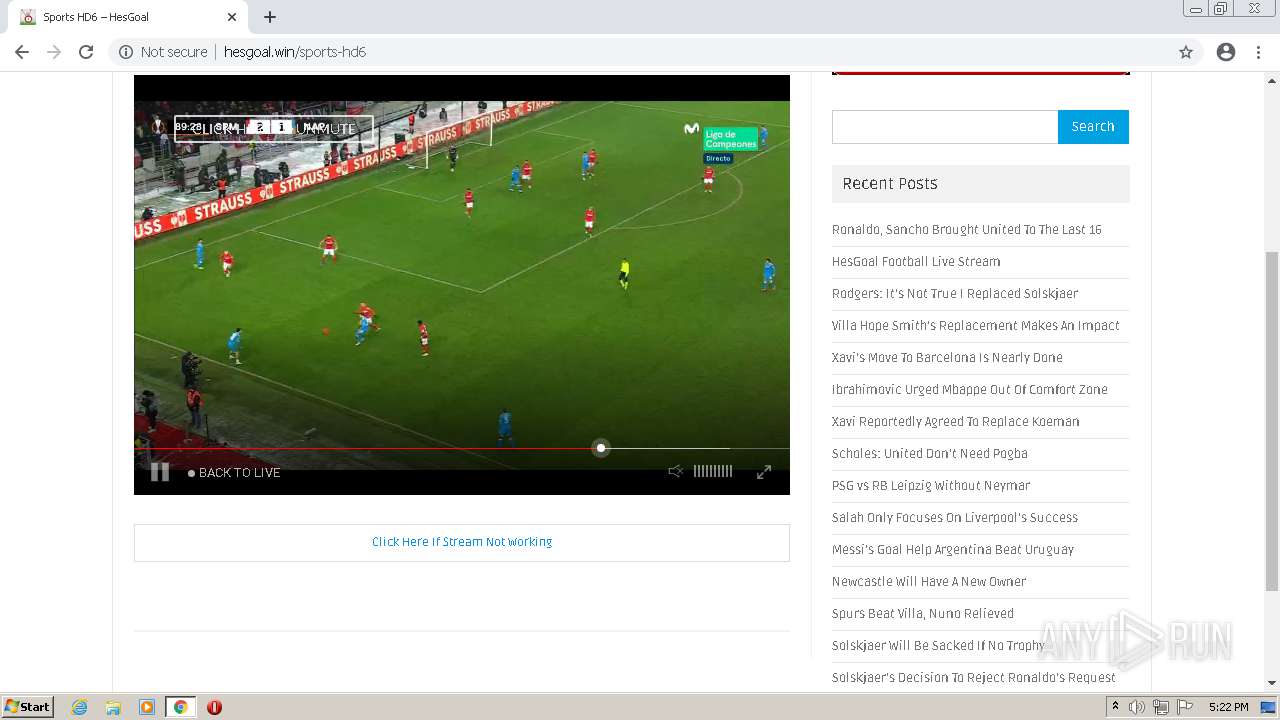This screenshot has height=720, width=1280.
Task: Open HesGoal Football Live Stream post
Action: (x=916, y=262)
